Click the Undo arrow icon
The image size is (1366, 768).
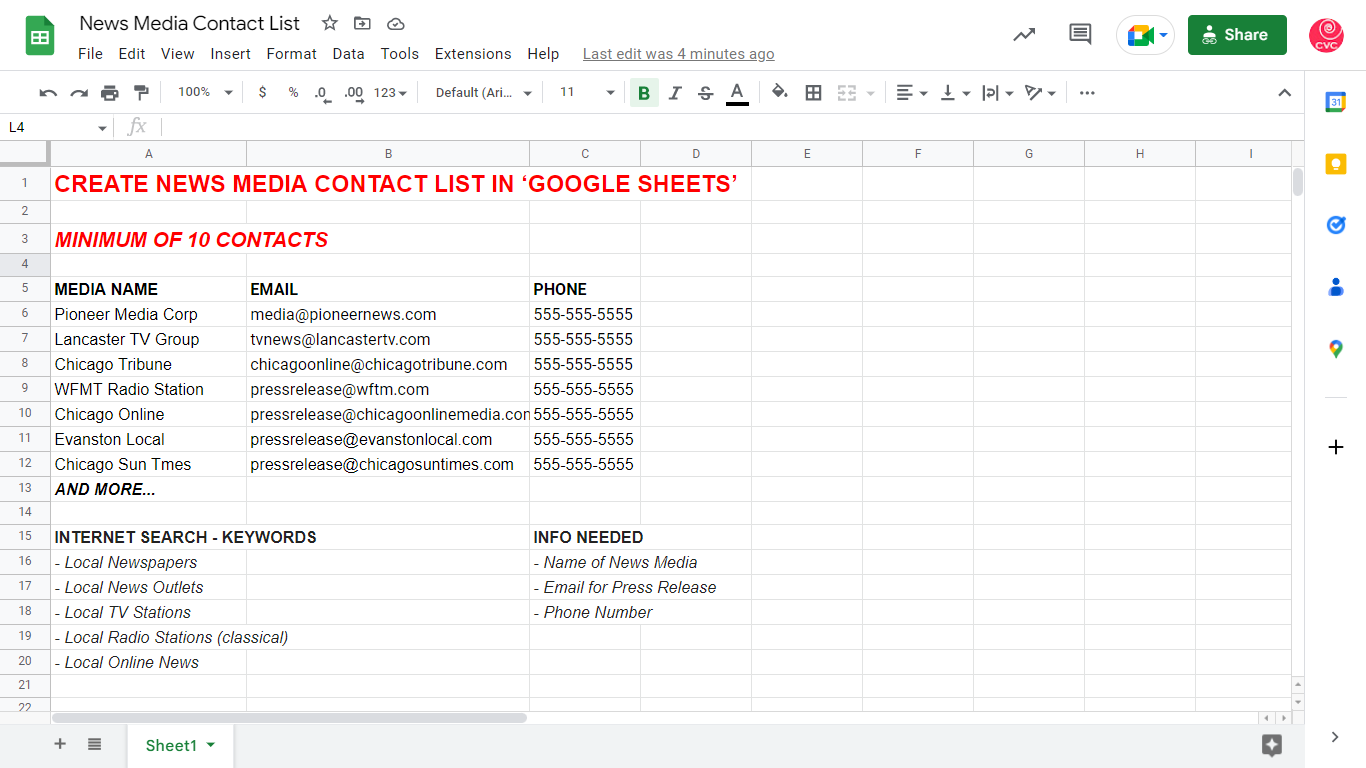48,93
